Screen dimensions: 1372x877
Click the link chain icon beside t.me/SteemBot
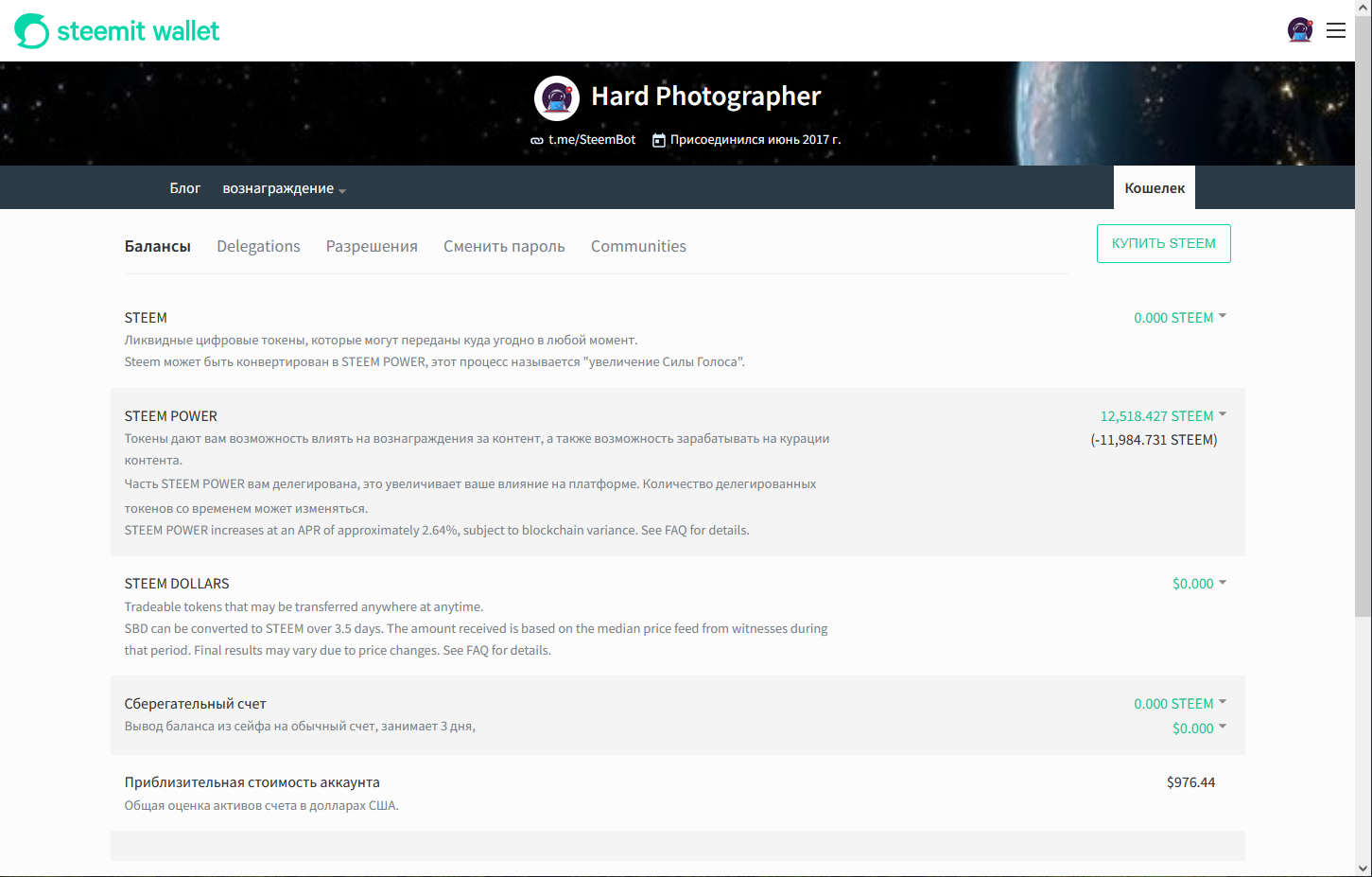coord(537,140)
